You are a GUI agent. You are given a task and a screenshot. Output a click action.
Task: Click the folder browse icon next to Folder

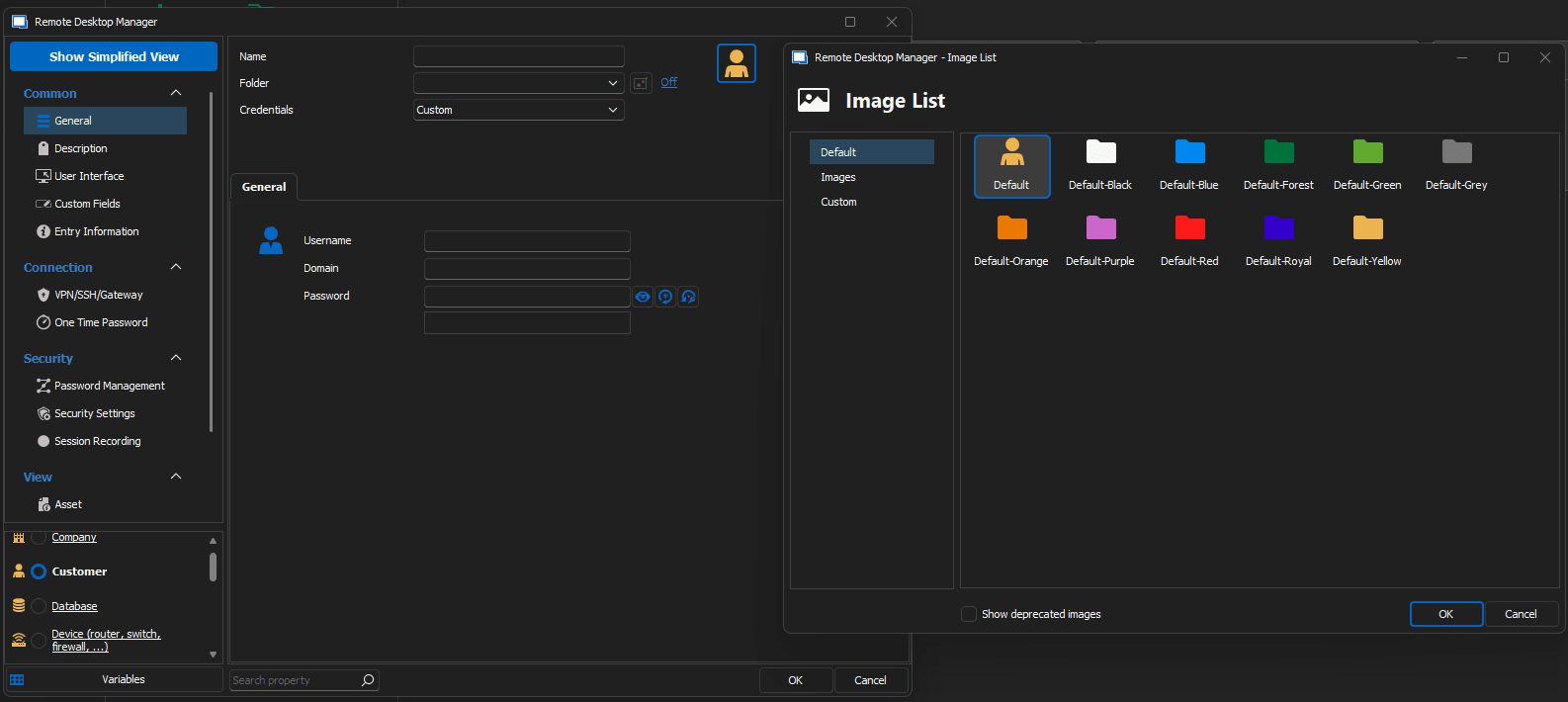641,83
